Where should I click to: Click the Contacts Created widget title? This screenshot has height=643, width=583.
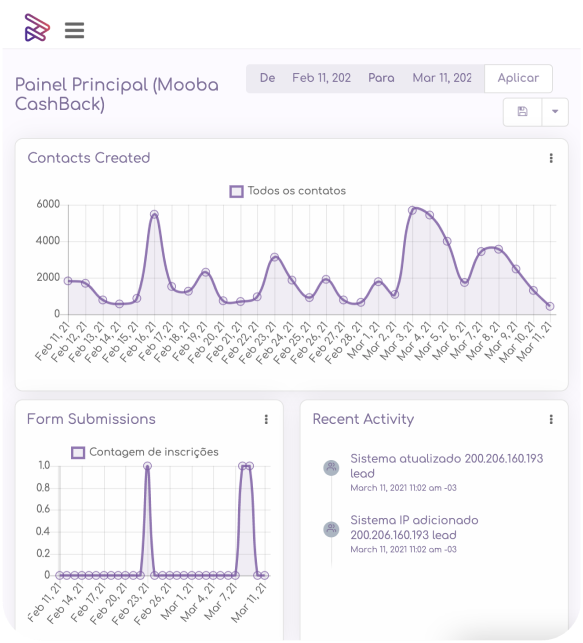[89, 158]
